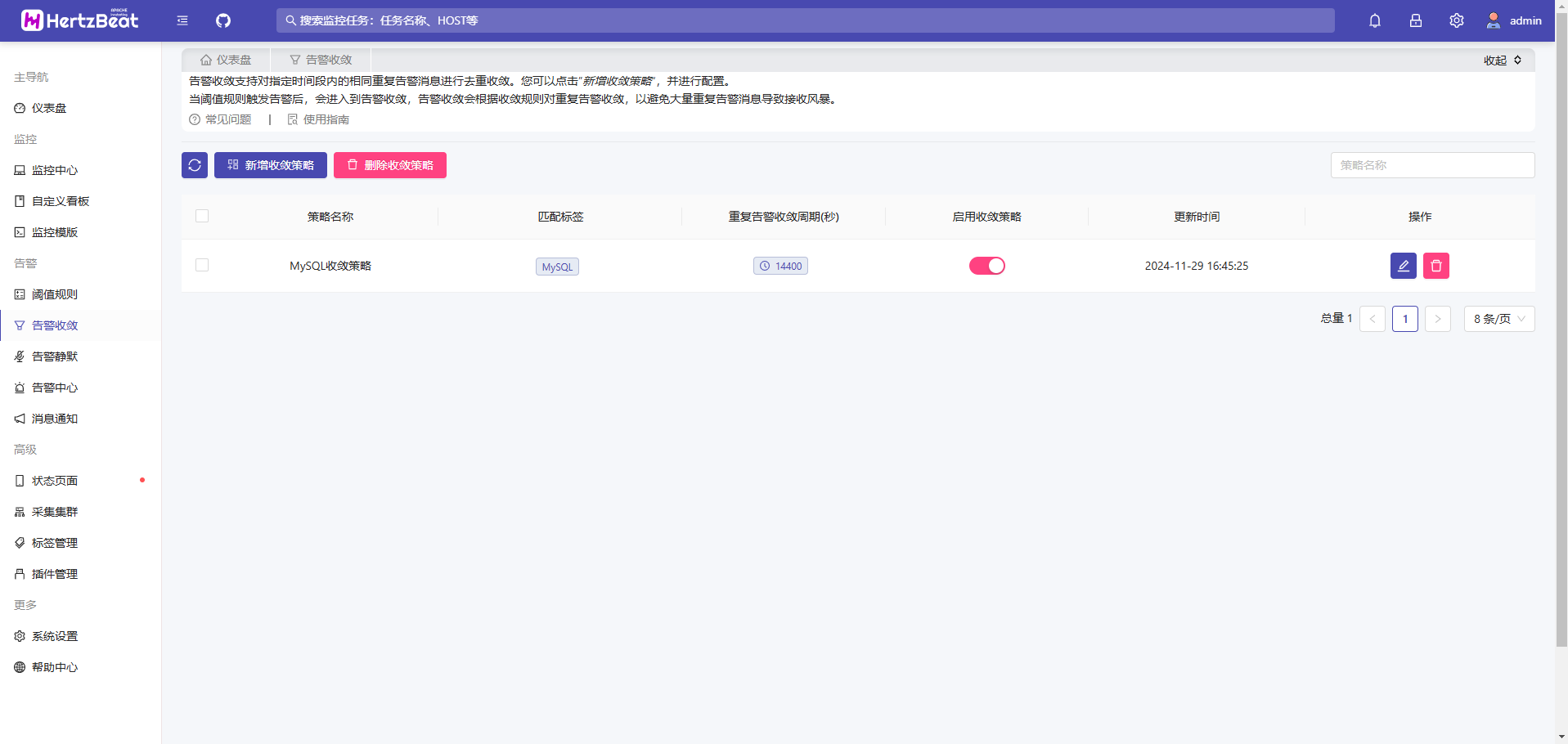Click the 匹配标签 column header

click(560, 217)
